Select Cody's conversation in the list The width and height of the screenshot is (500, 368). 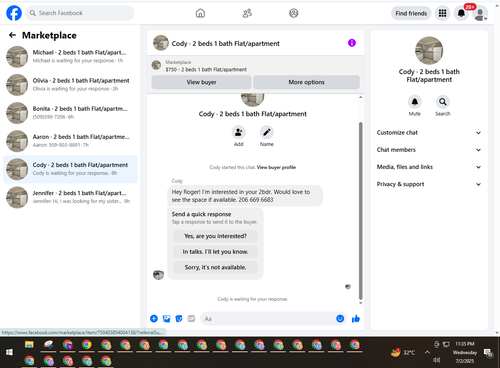[70, 169]
